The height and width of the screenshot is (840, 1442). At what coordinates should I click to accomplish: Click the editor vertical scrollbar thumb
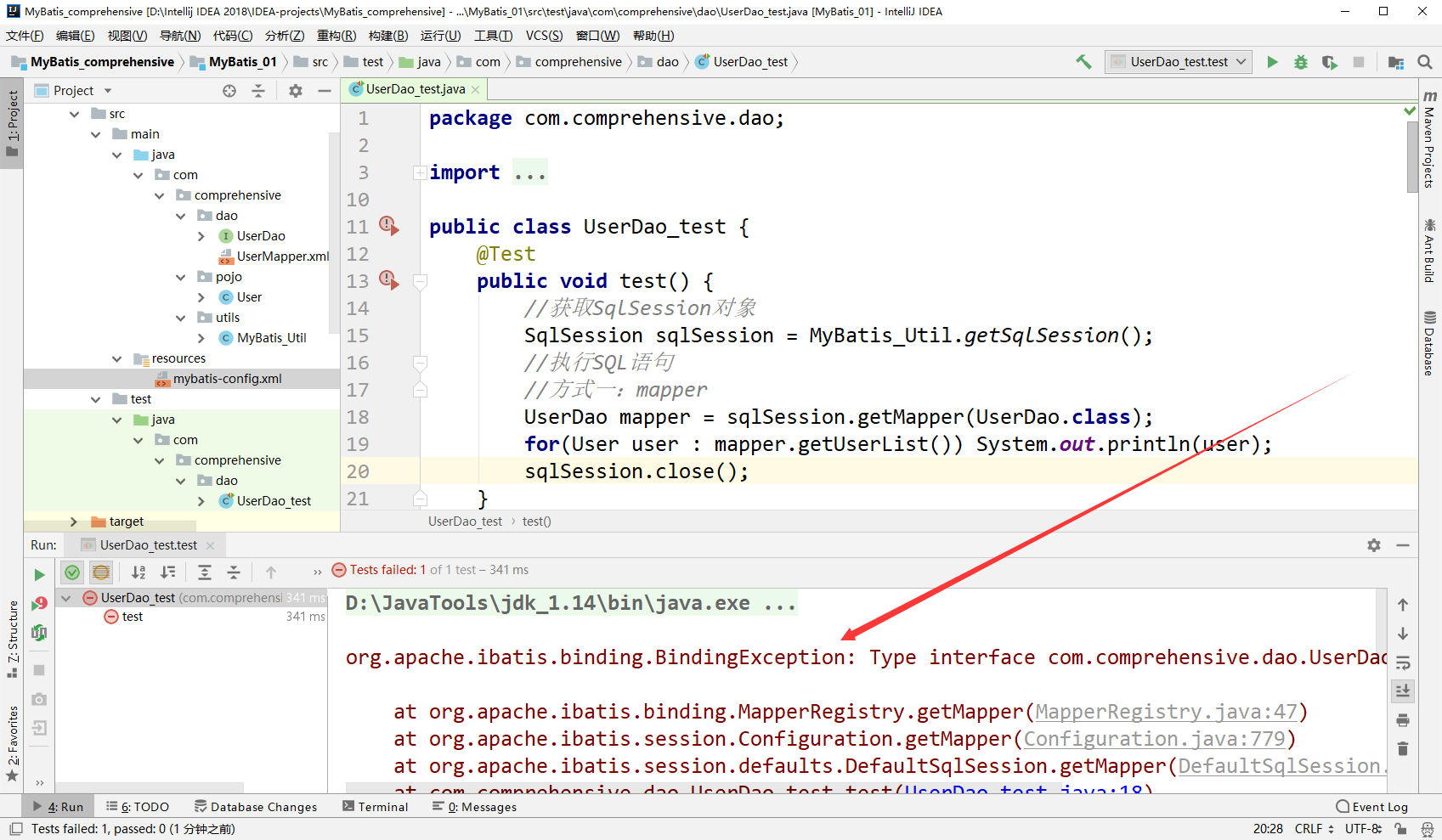point(1412,155)
